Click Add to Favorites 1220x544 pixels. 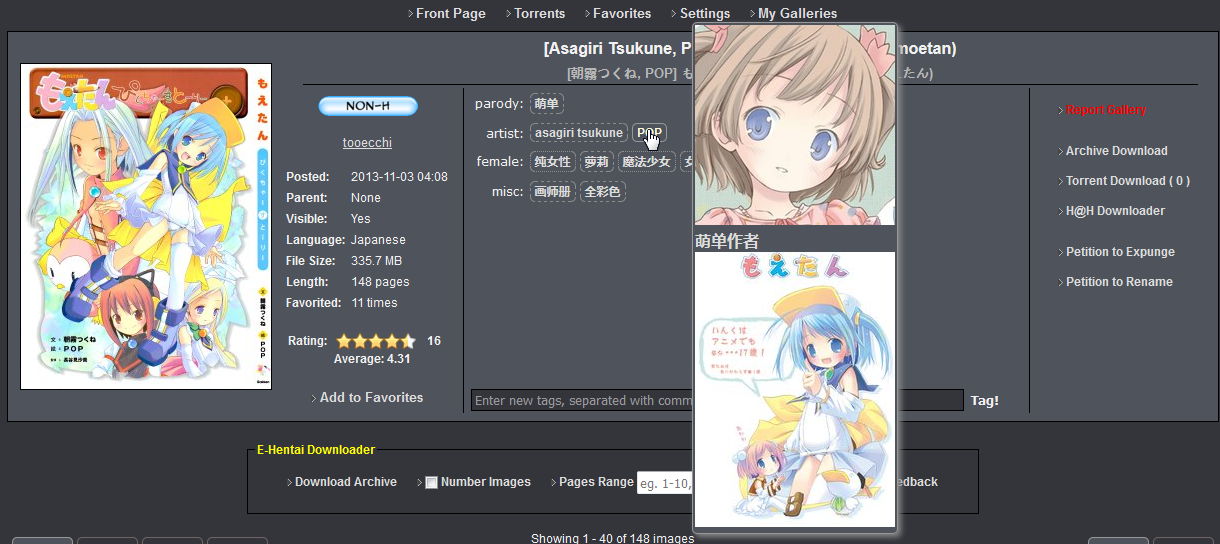(371, 397)
